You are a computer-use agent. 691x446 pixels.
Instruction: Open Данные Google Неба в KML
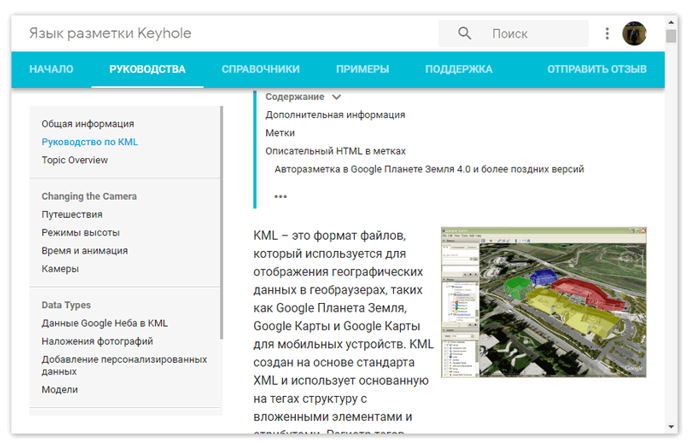coord(104,323)
